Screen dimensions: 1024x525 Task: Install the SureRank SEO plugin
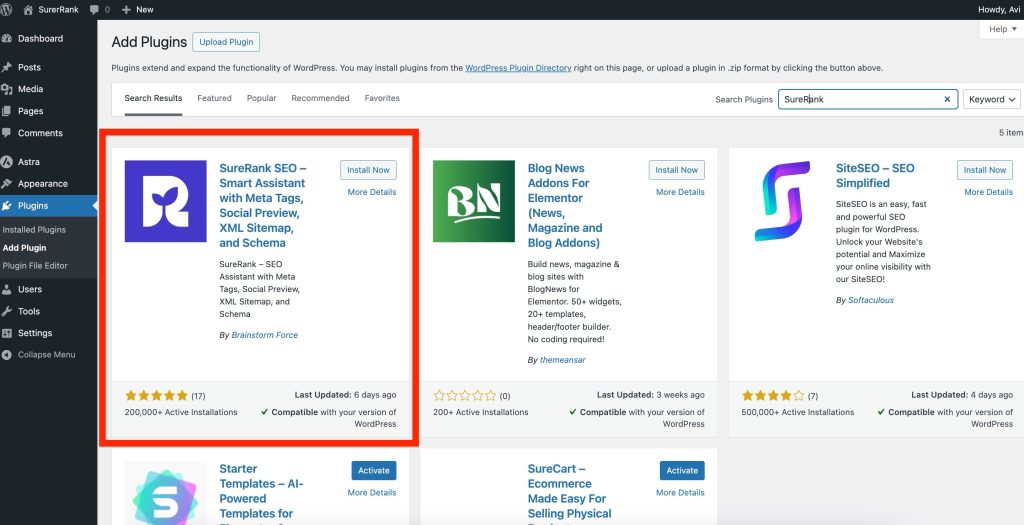[x=368, y=170]
